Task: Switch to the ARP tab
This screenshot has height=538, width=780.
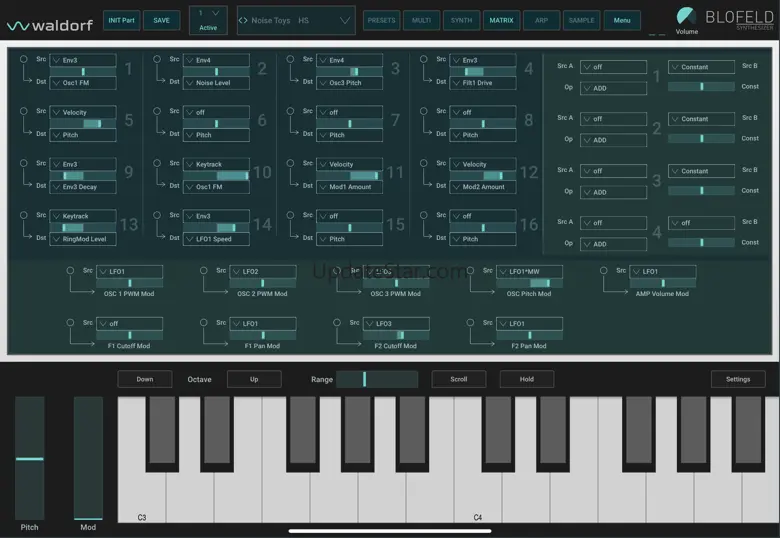Action: 541,20
